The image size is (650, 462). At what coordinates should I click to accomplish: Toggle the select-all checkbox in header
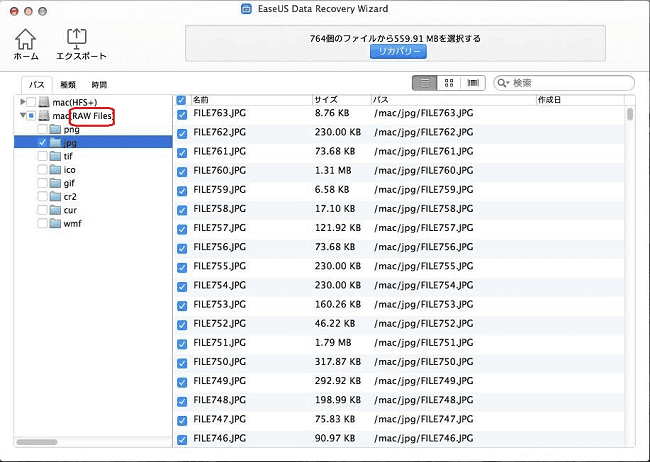coord(181,100)
